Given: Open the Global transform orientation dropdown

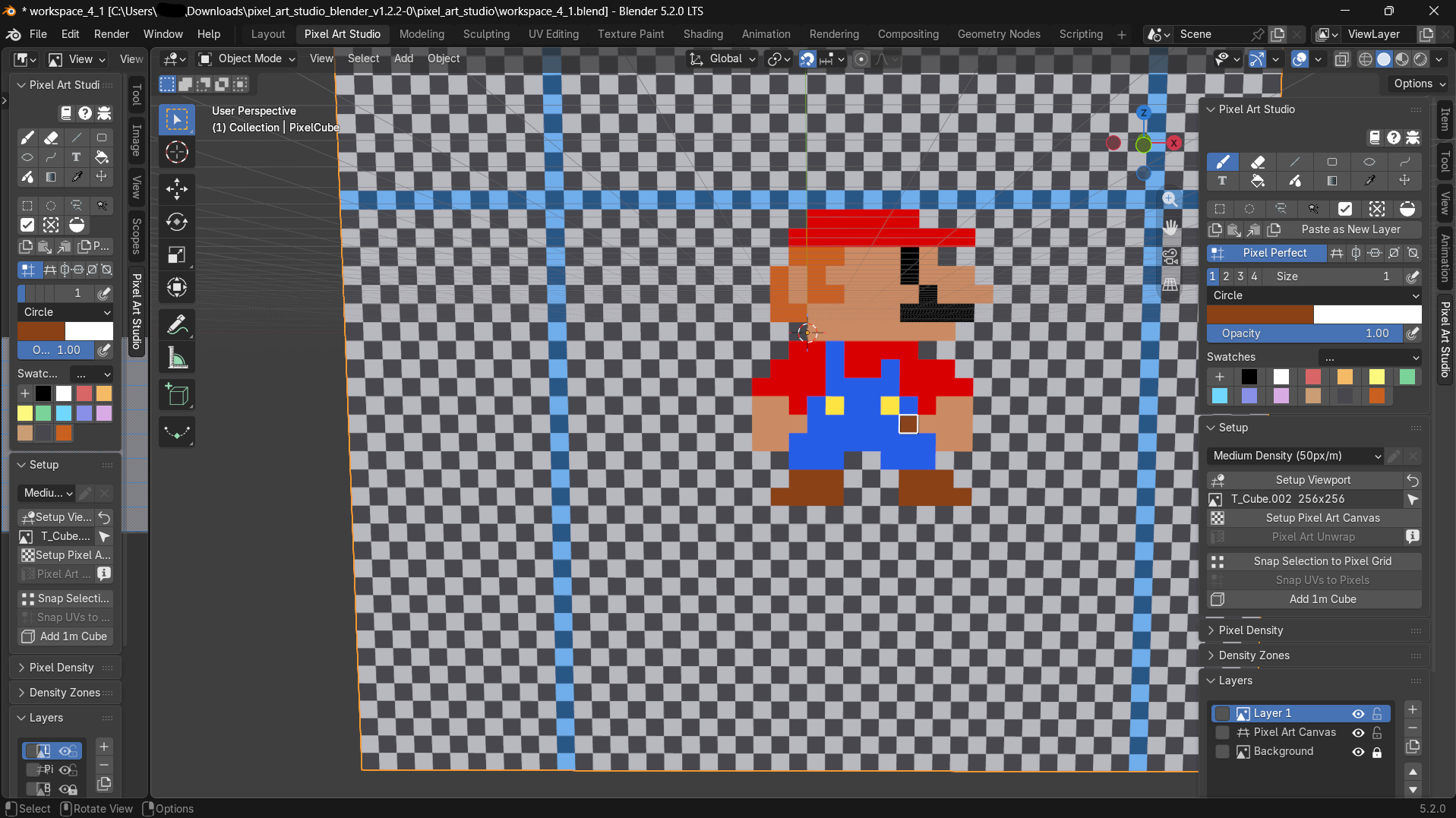Looking at the screenshot, I should 722,58.
